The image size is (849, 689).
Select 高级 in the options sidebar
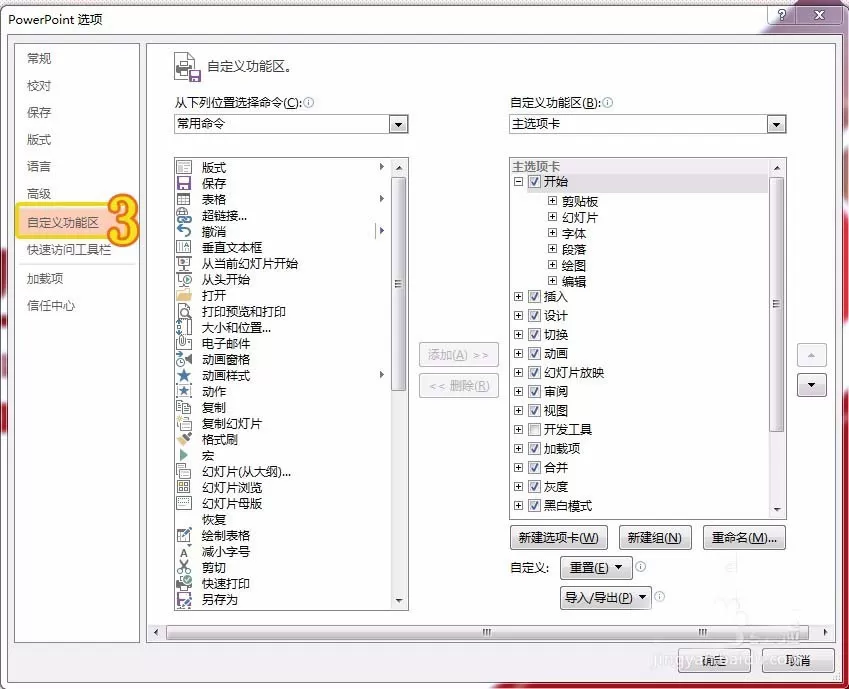pos(39,193)
